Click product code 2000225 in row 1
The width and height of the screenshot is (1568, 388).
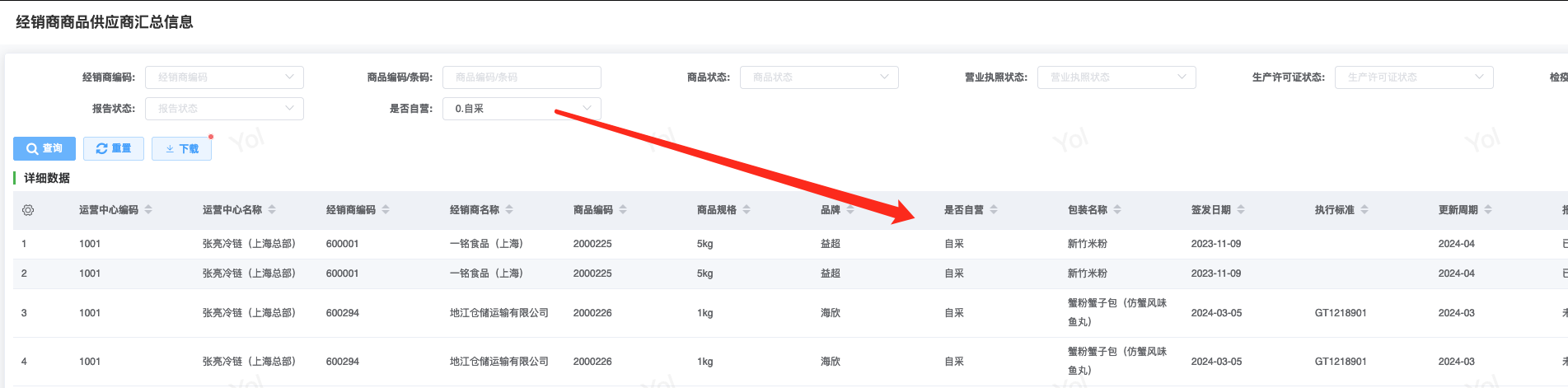pyautogui.click(x=592, y=244)
